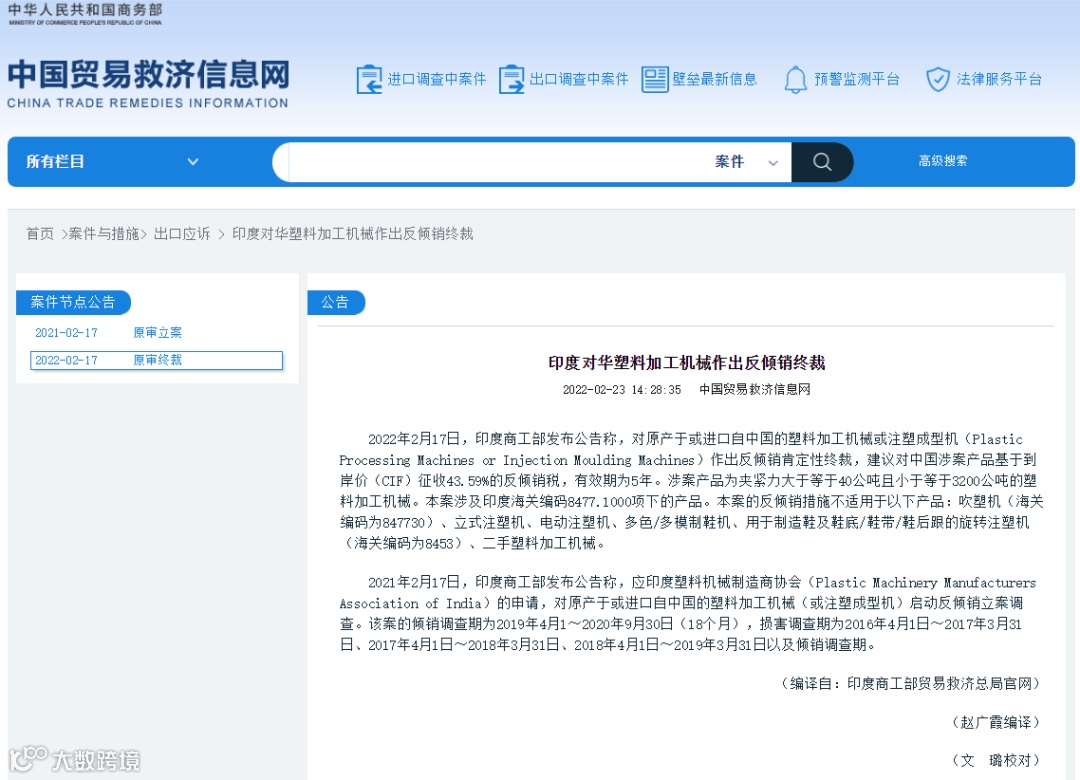The width and height of the screenshot is (1080, 780).
Task: Click the legal service shield icon
Action: pos(937,79)
